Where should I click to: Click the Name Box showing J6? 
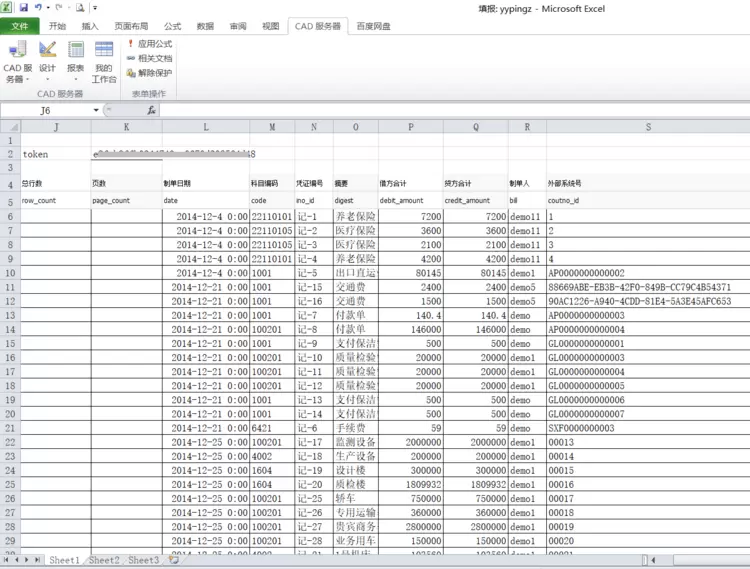click(x=46, y=110)
